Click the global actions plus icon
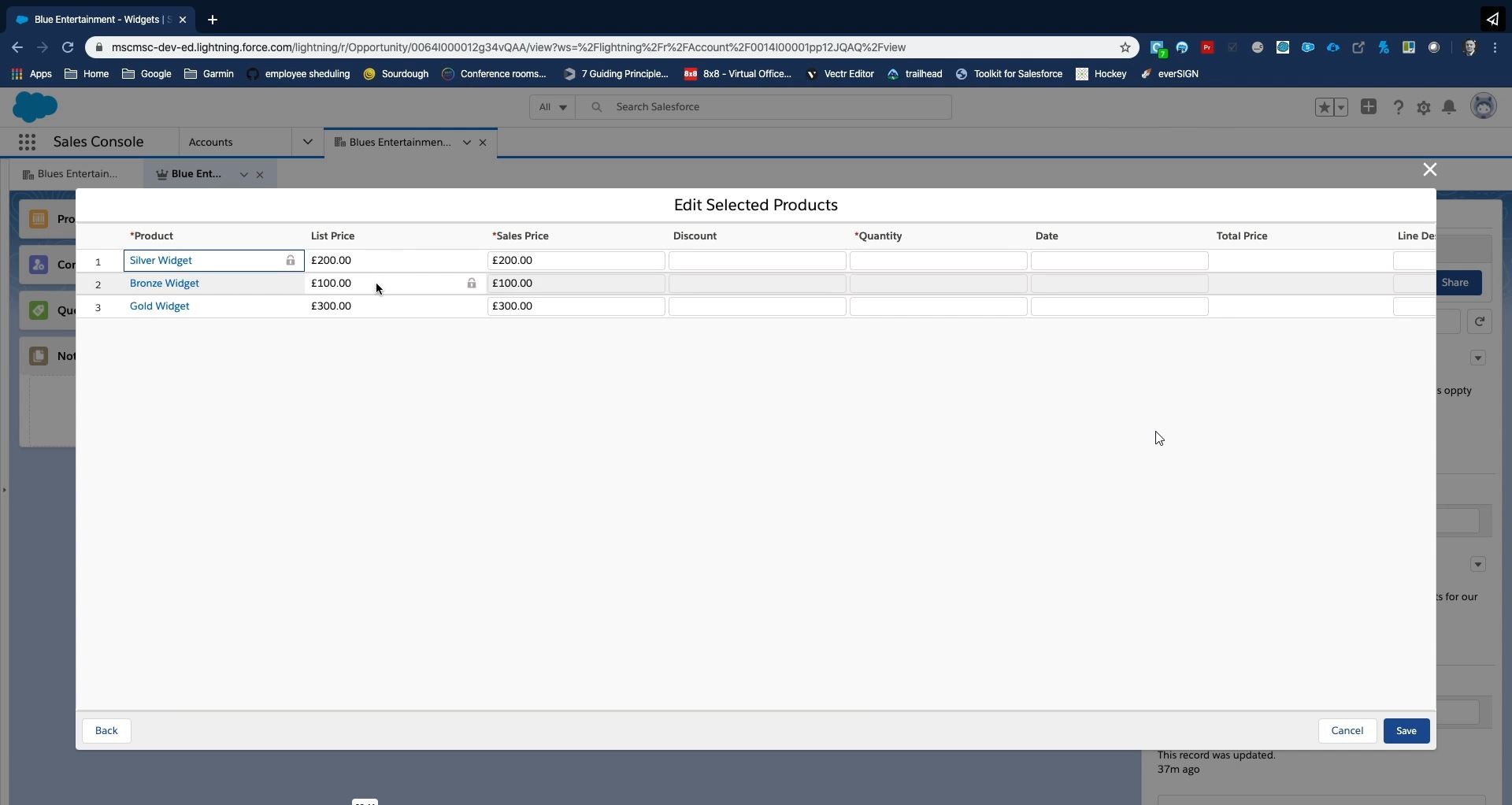Screen dimensions: 1512x805 [1369, 107]
